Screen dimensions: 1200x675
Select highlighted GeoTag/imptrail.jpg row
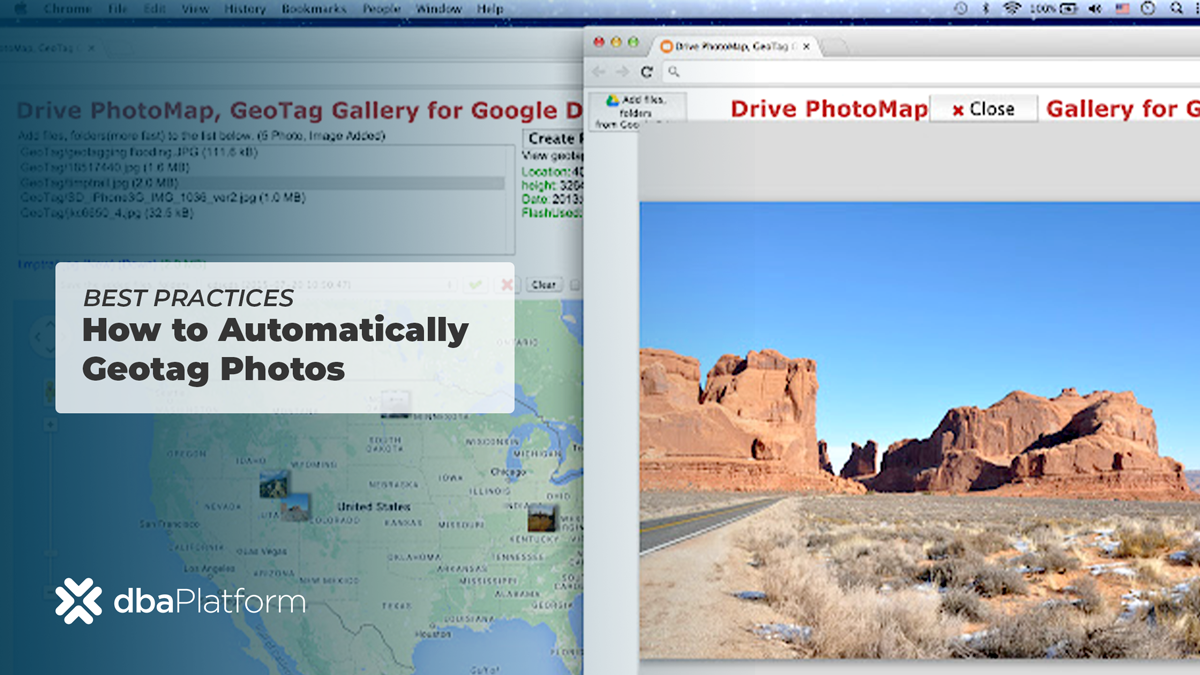point(262,183)
